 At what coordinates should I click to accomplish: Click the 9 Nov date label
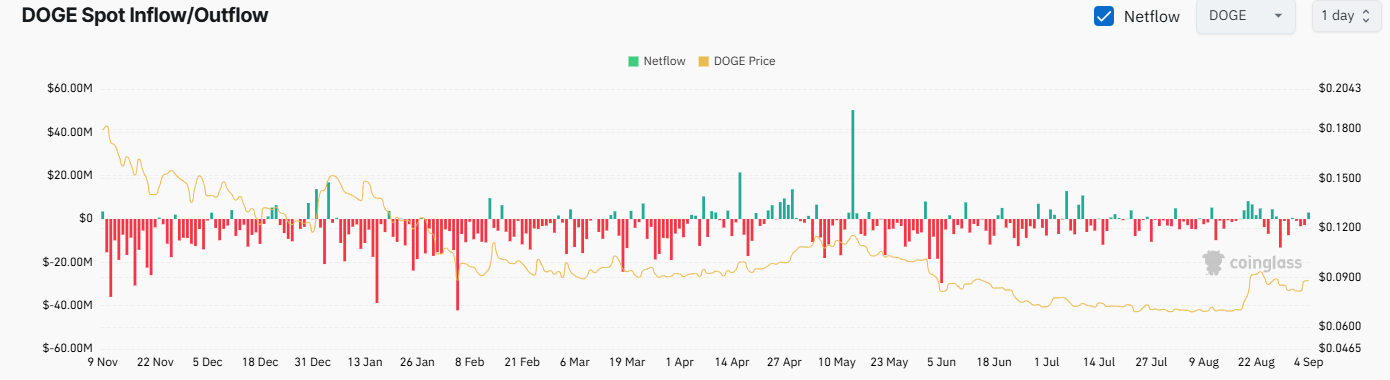pos(104,362)
